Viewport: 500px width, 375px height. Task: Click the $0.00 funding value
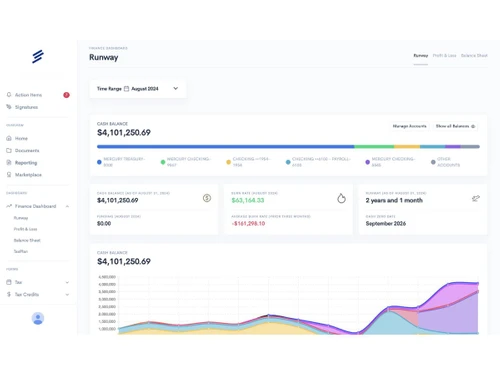[x=104, y=223]
